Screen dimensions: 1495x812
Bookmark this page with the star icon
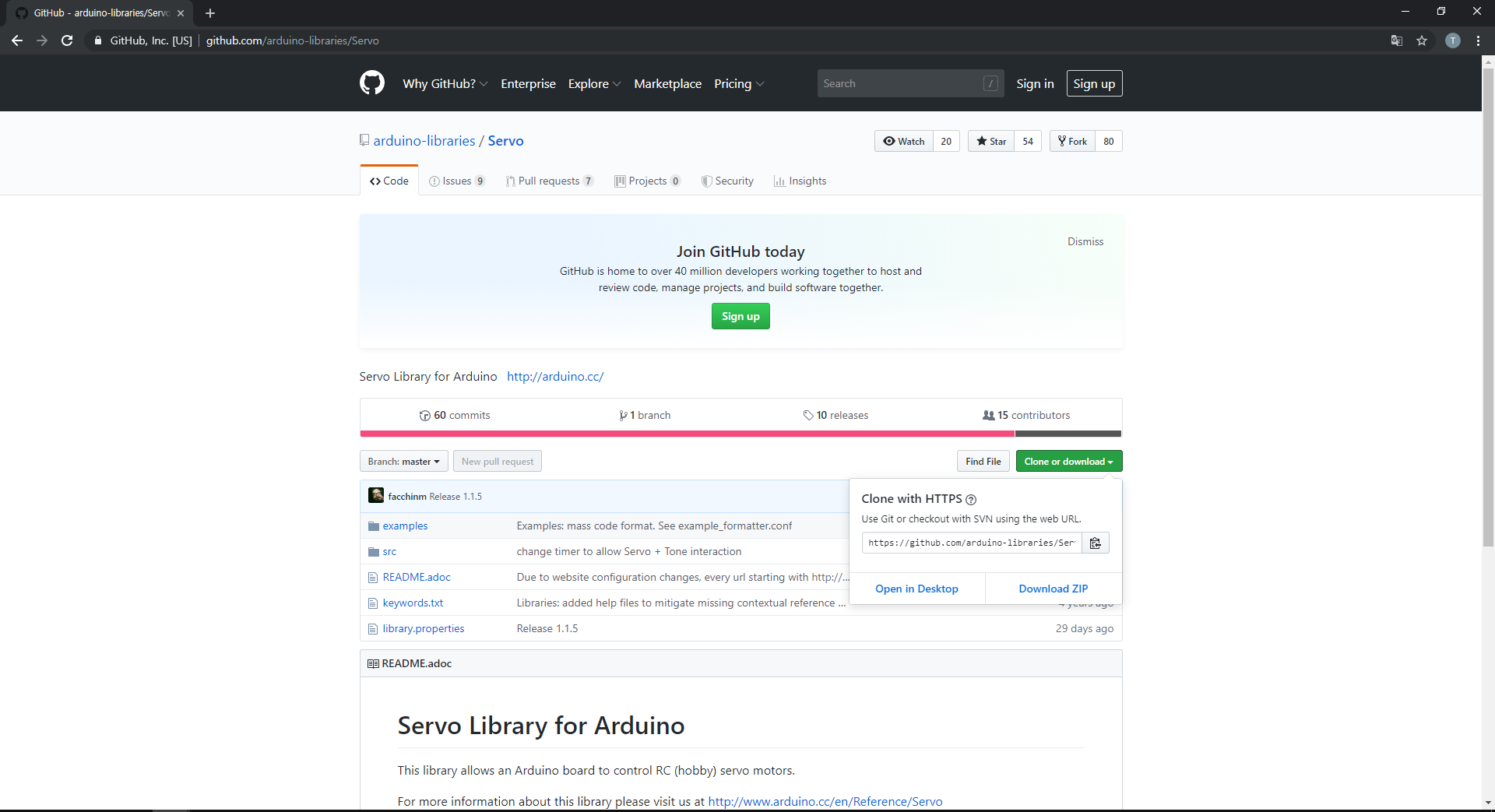click(x=1422, y=40)
